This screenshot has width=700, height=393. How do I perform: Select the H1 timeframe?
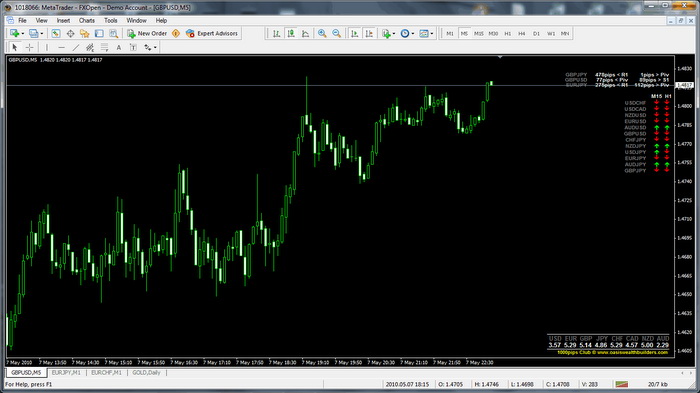point(508,33)
